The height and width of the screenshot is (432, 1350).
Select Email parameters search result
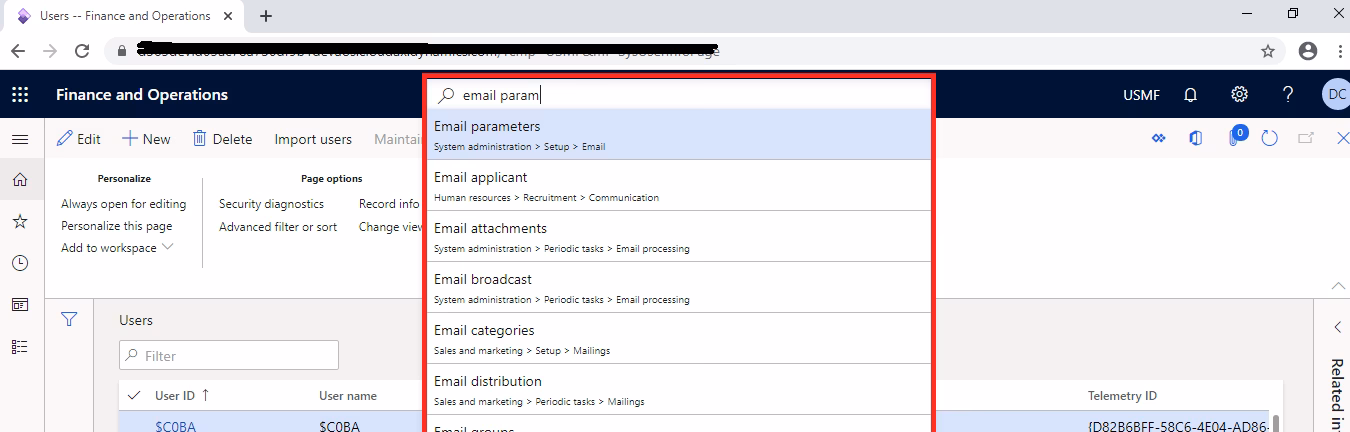[x=679, y=134]
